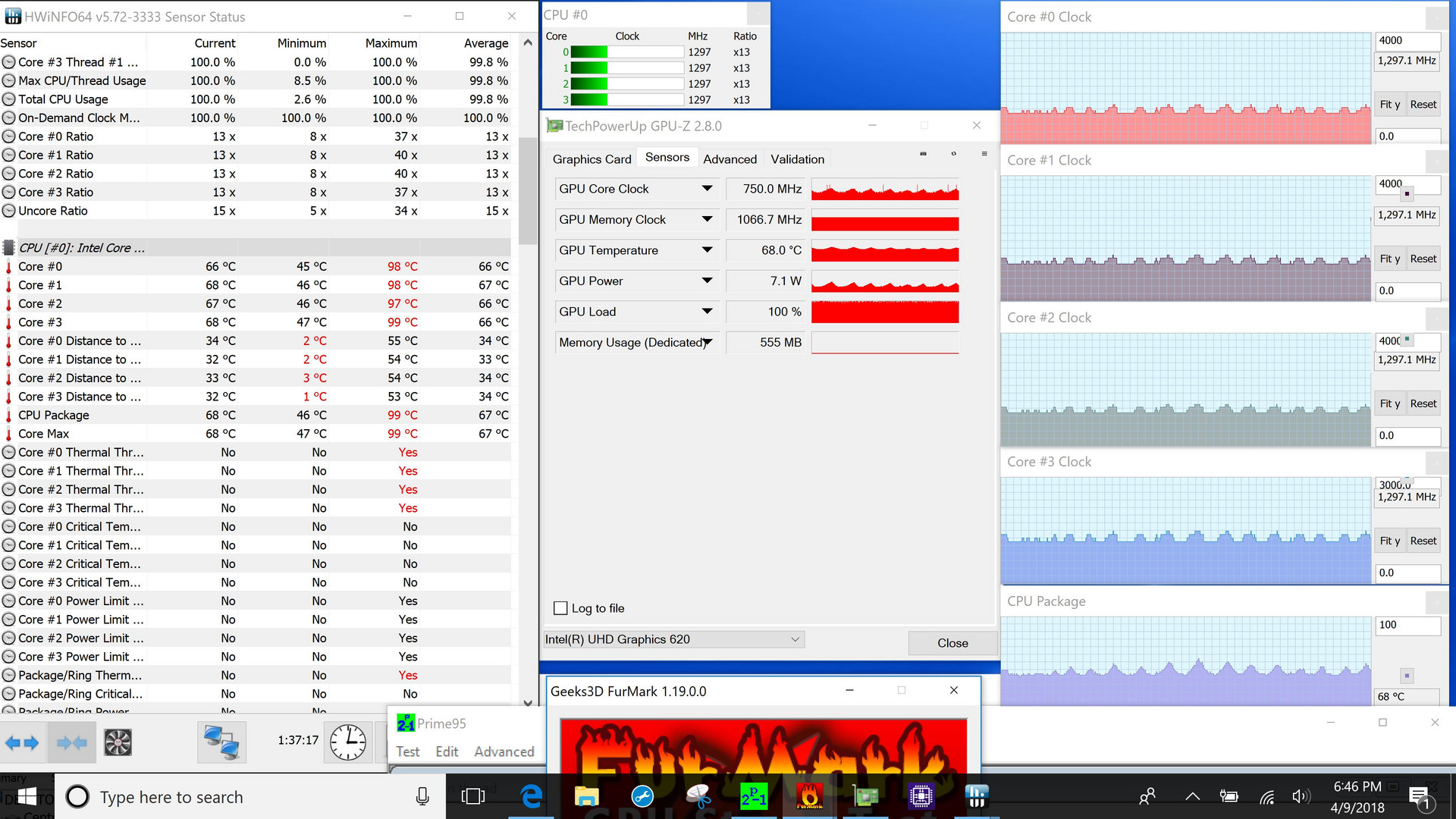
Task: Click the GPU-Z refresh icon
Action: (x=953, y=154)
